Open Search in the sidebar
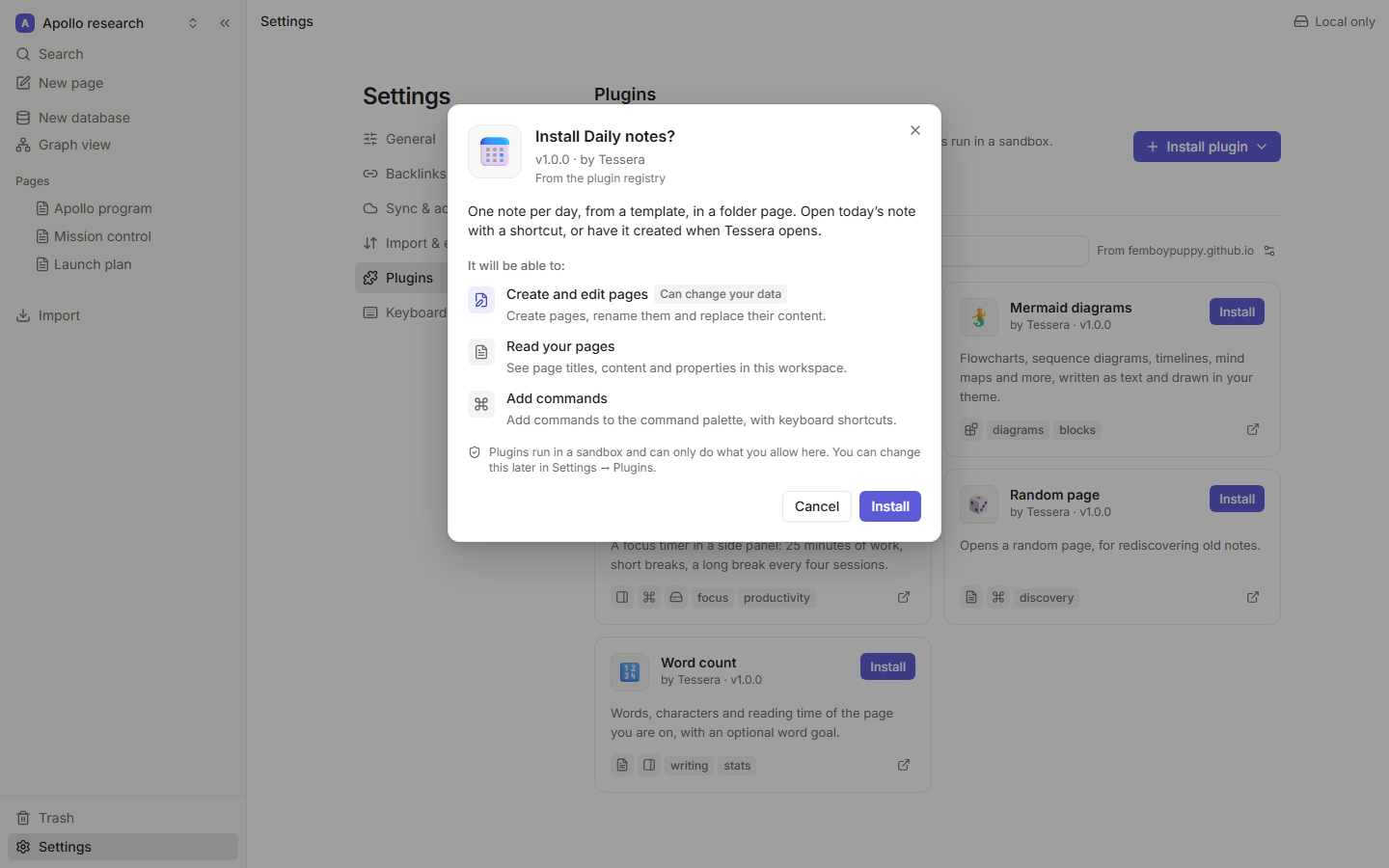This screenshot has width=1389, height=868. click(123, 54)
